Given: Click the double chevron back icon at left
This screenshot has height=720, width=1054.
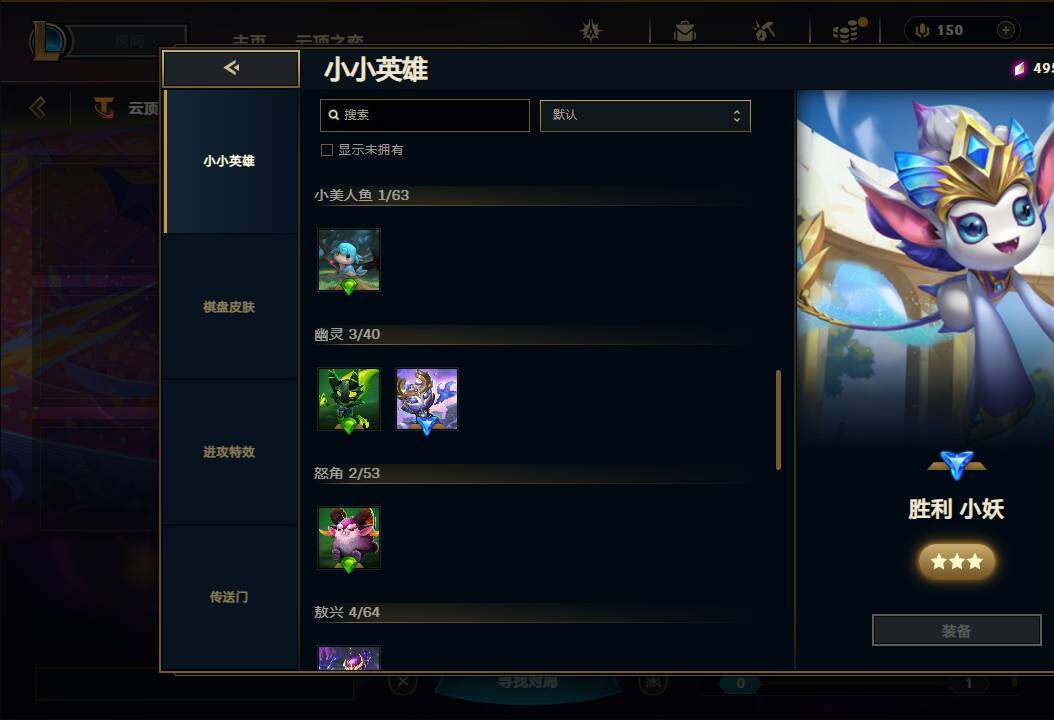Looking at the screenshot, I should pos(38,108).
